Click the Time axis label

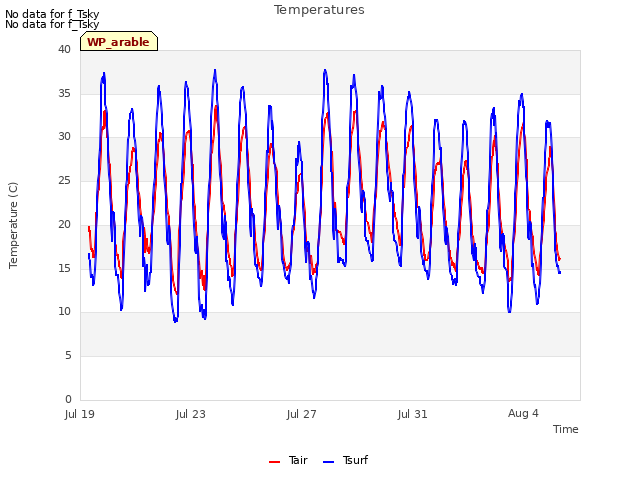565,429
